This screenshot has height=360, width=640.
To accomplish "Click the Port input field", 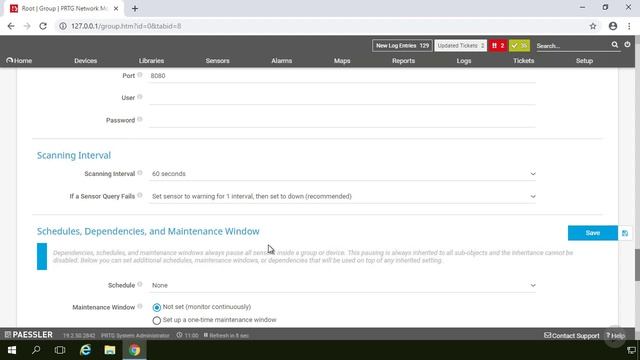I will (342, 76).
